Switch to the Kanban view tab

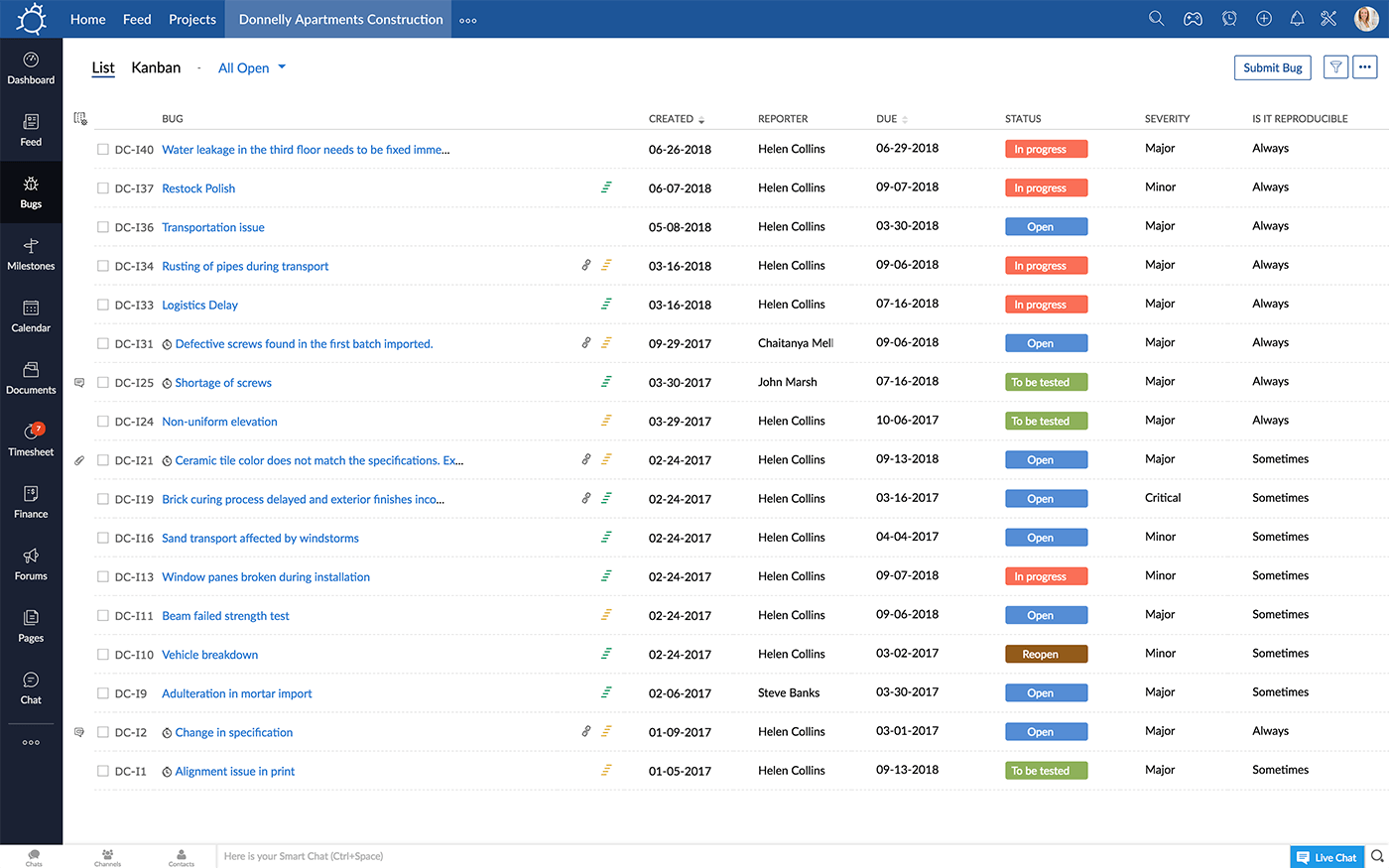point(156,67)
